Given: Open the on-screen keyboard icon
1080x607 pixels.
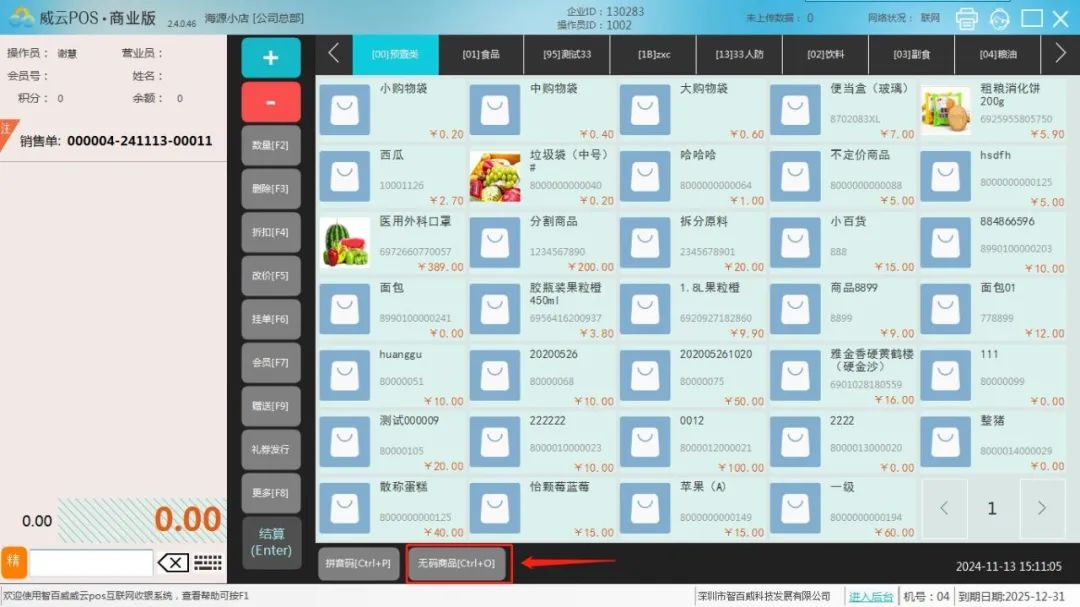Looking at the screenshot, I should coord(207,563).
